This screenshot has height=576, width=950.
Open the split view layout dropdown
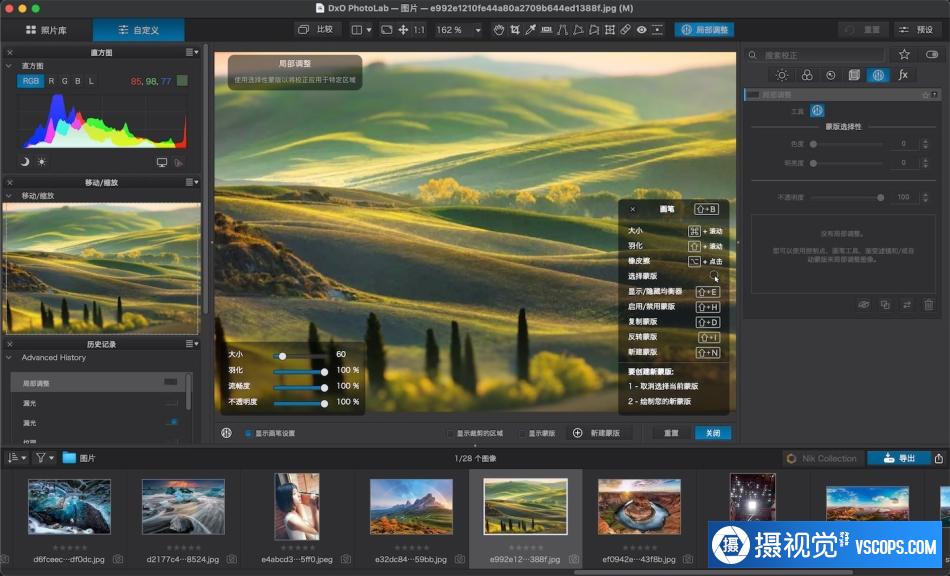click(362, 30)
